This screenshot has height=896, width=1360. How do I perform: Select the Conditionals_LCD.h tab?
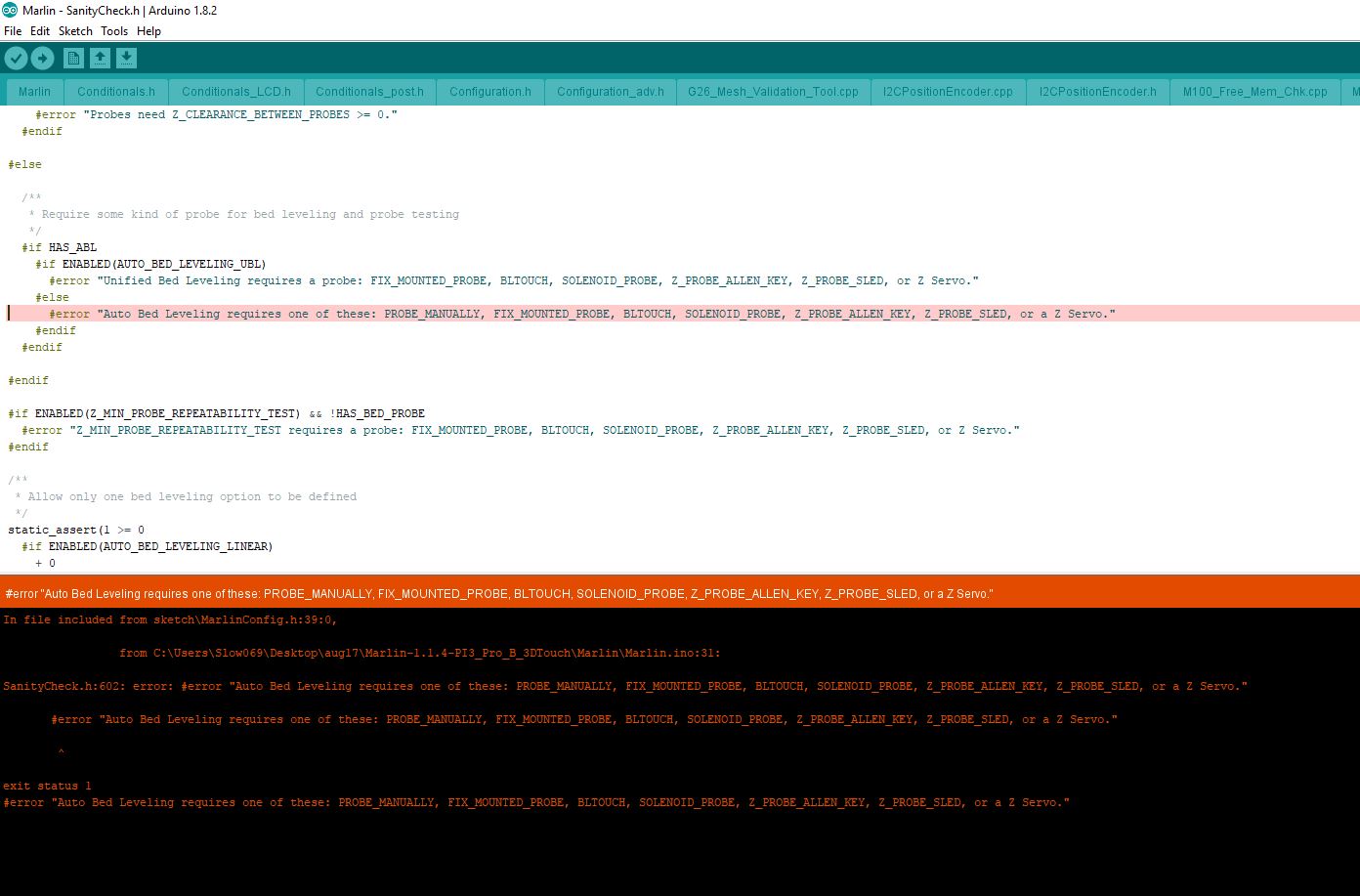[x=236, y=92]
